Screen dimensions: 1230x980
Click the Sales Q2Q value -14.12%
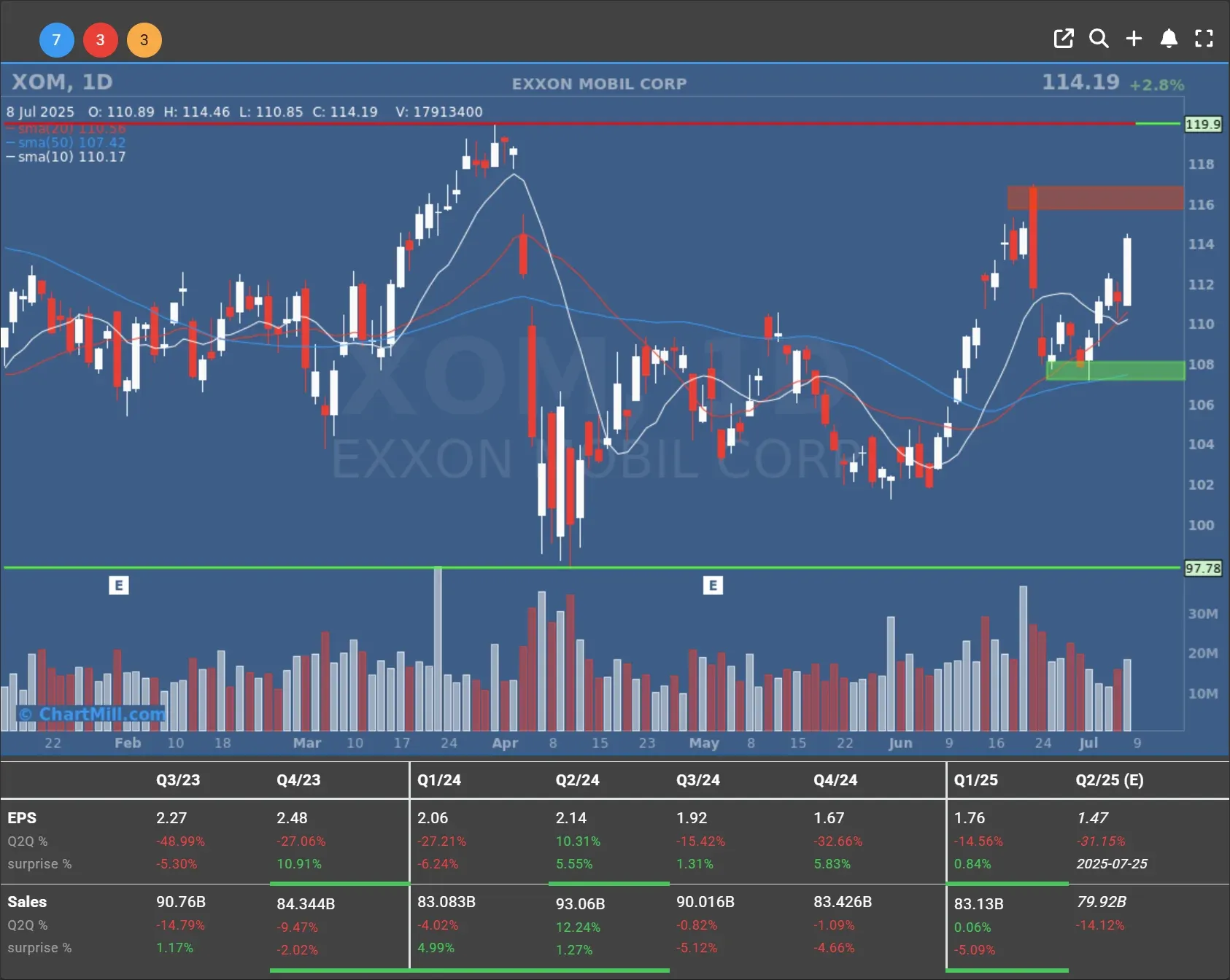1100,925
